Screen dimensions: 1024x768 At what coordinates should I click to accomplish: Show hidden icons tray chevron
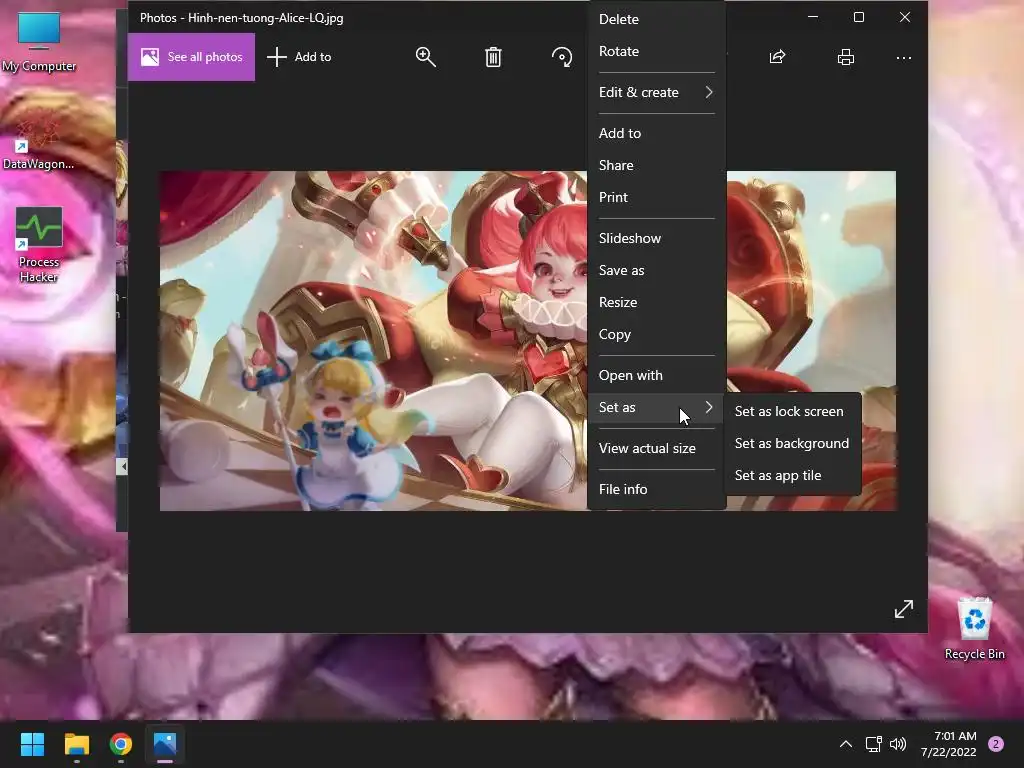coord(846,744)
